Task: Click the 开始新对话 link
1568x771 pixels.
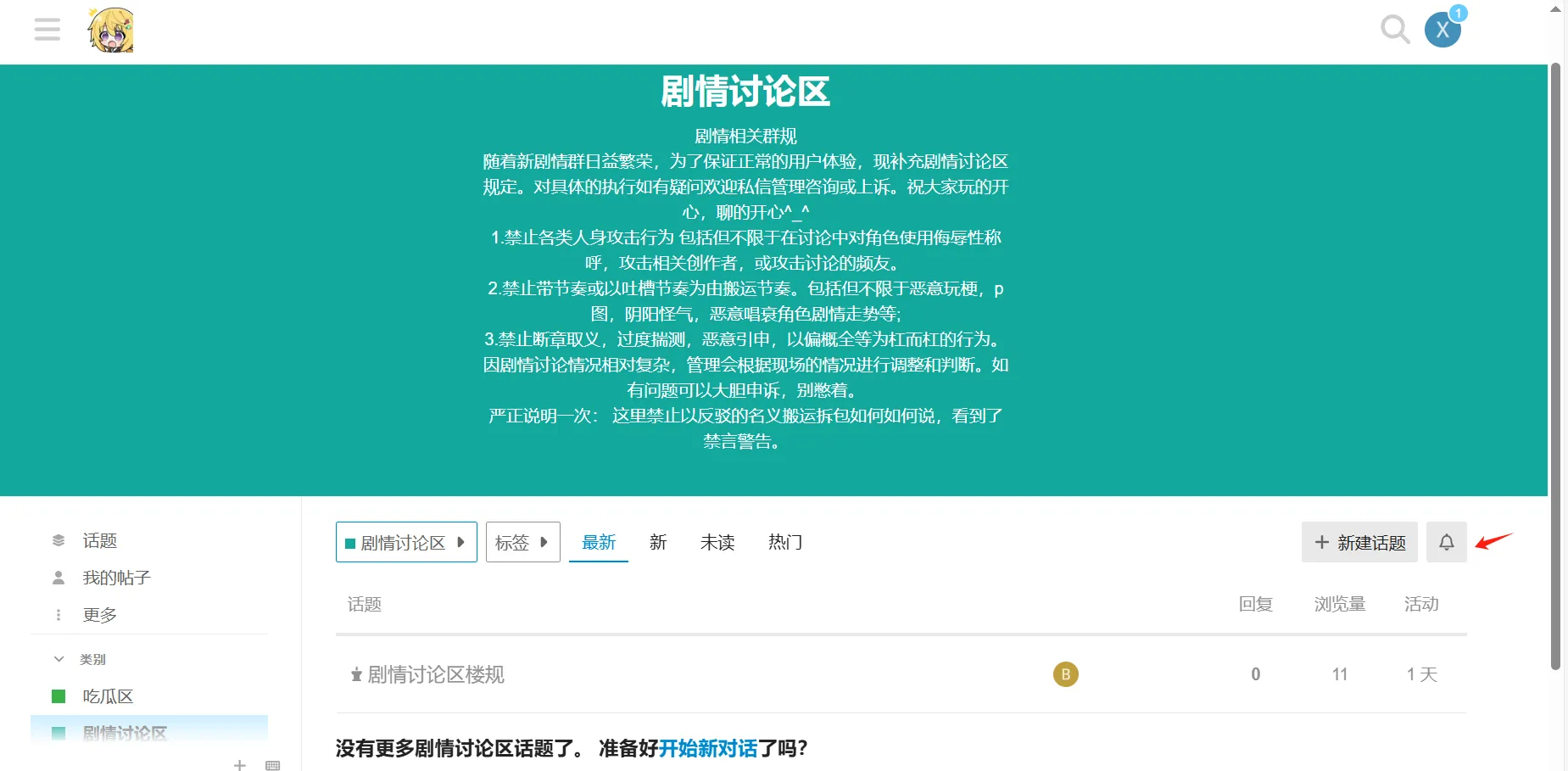Action: pos(707,748)
